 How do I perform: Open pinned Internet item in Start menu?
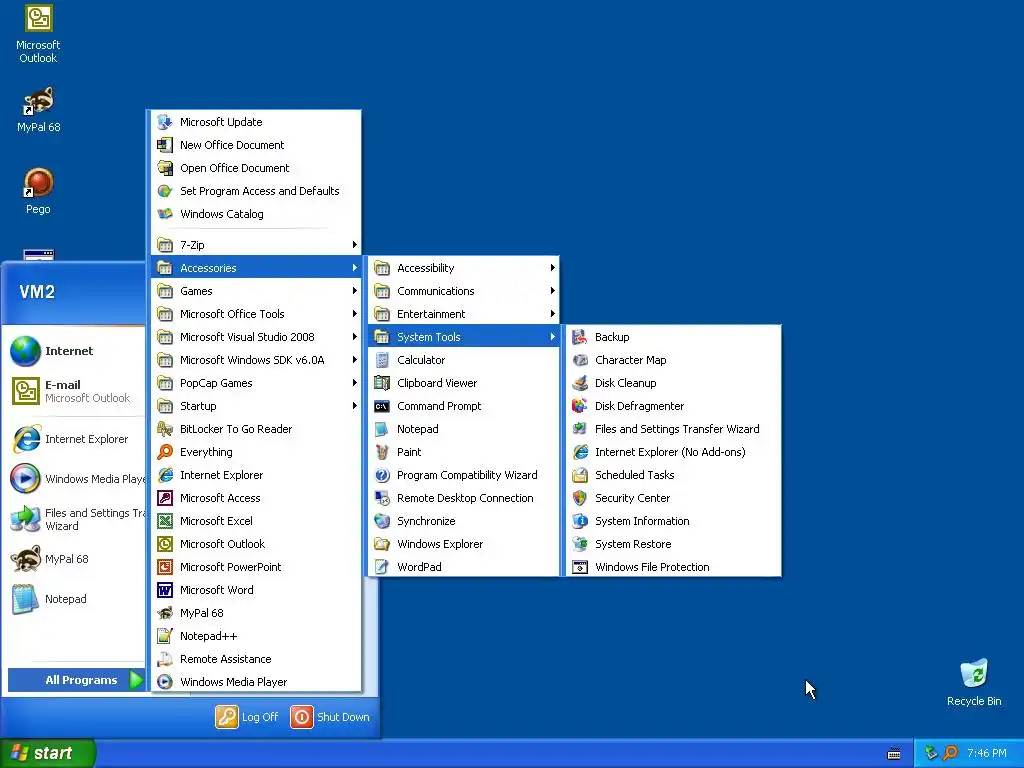[73, 351]
